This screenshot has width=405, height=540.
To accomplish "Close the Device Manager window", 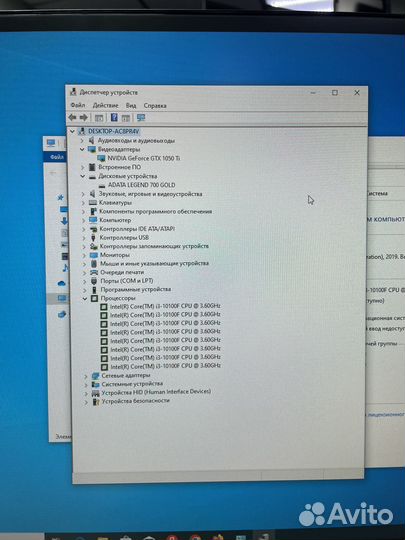I will pos(357,93).
